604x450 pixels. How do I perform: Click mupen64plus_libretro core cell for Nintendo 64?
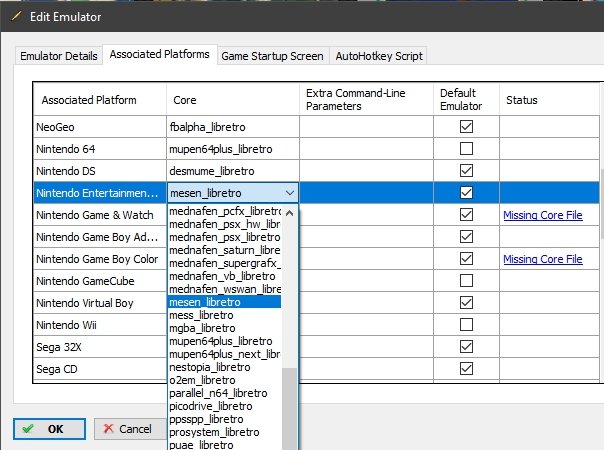[x=233, y=149]
